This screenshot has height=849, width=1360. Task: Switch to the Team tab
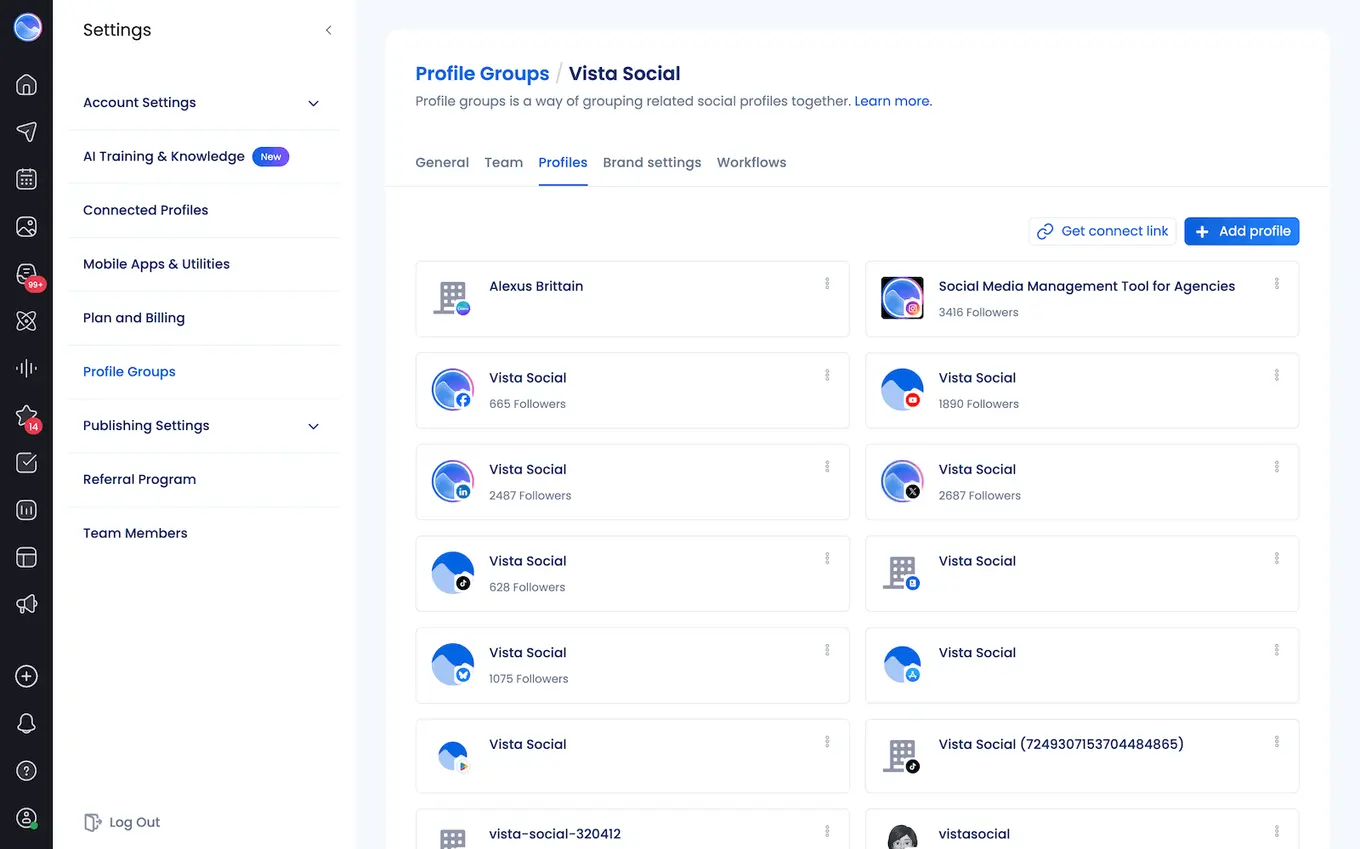503,162
